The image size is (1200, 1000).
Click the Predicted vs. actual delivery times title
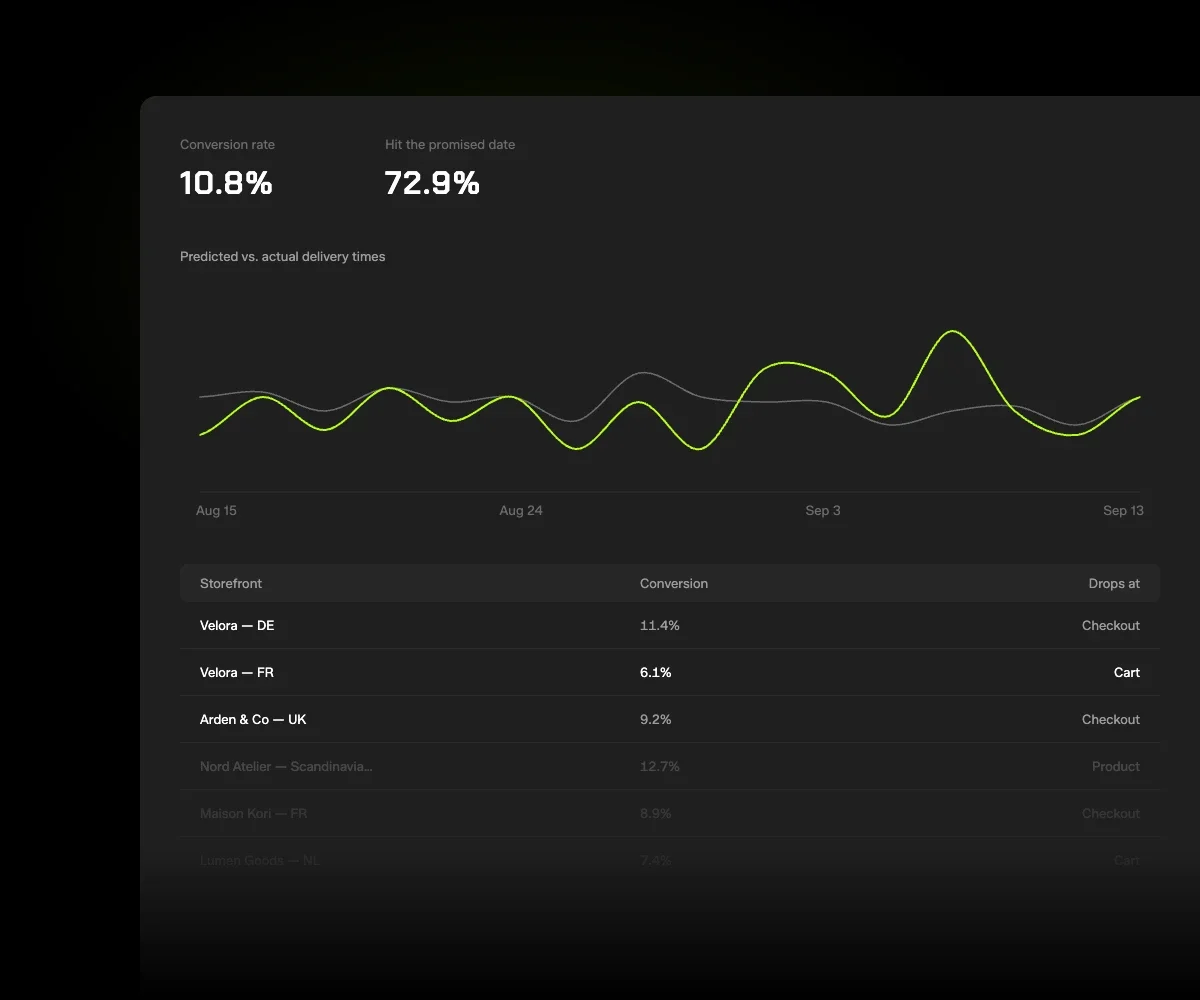(x=282, y=257)
